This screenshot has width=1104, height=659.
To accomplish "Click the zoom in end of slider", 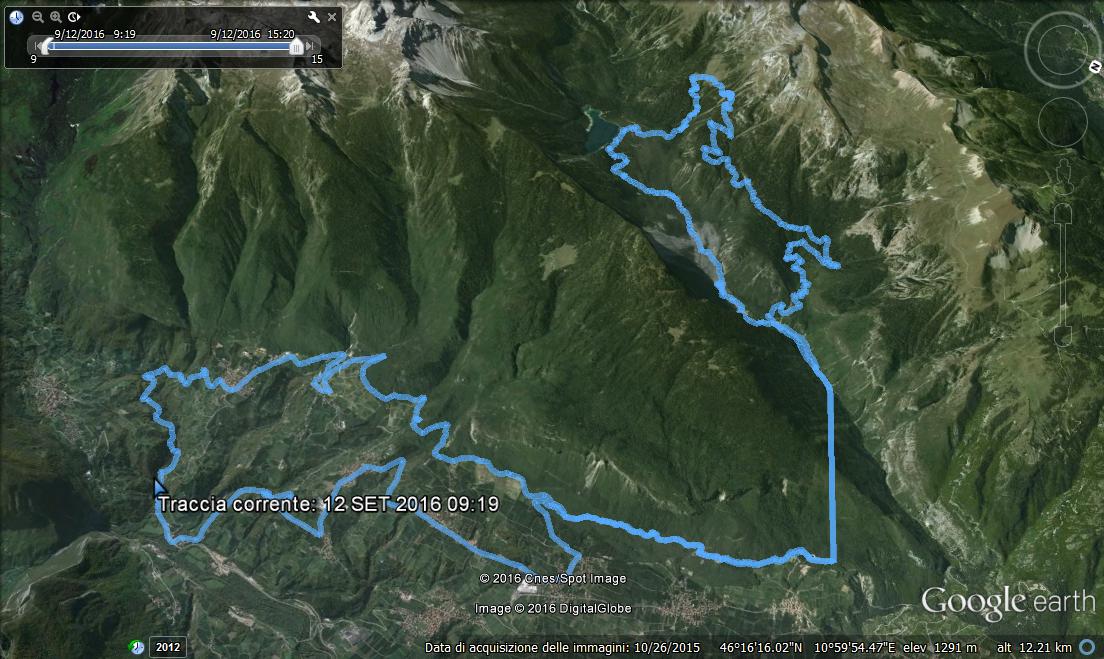I will [1063, 213].
